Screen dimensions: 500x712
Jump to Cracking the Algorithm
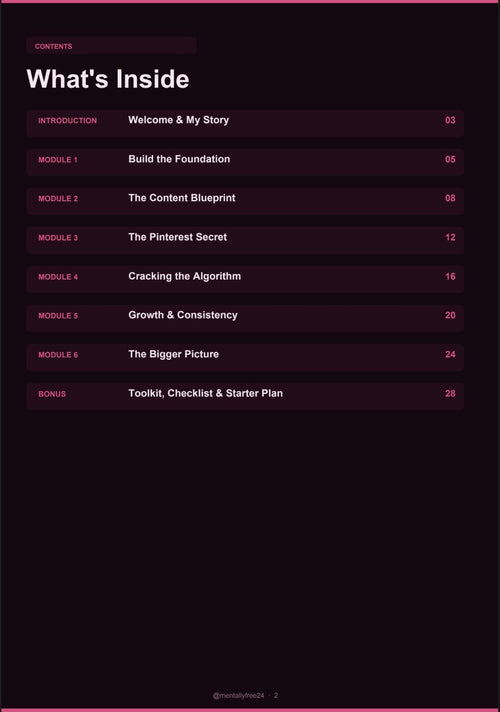[184, 277]
